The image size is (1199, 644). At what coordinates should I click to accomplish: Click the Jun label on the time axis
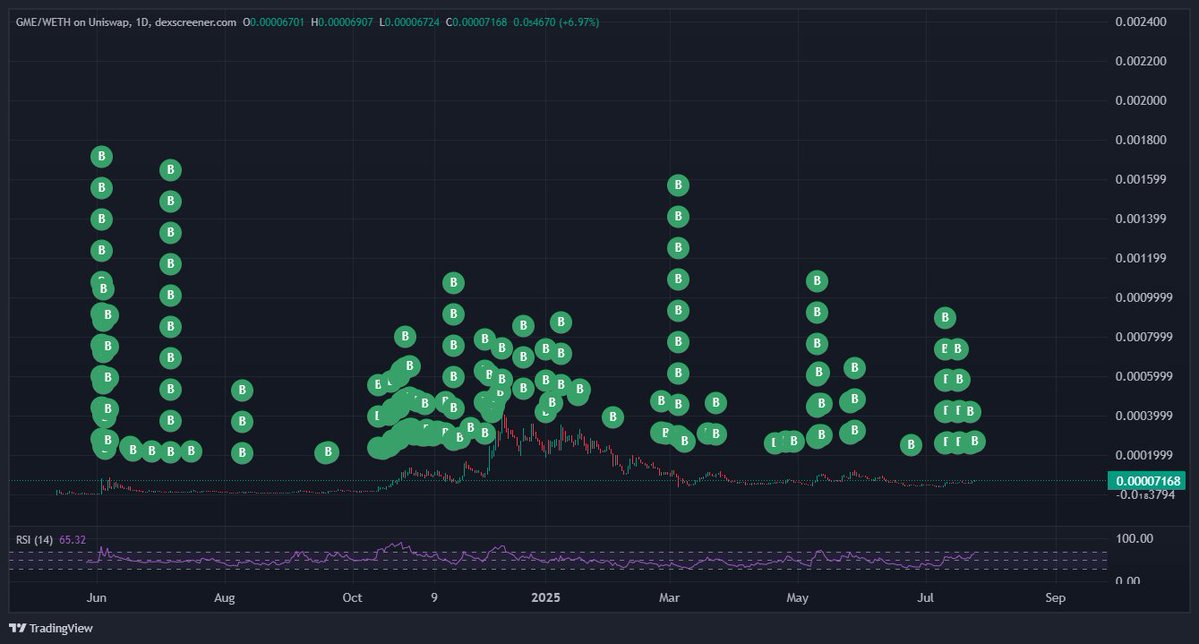click(96, 597)
